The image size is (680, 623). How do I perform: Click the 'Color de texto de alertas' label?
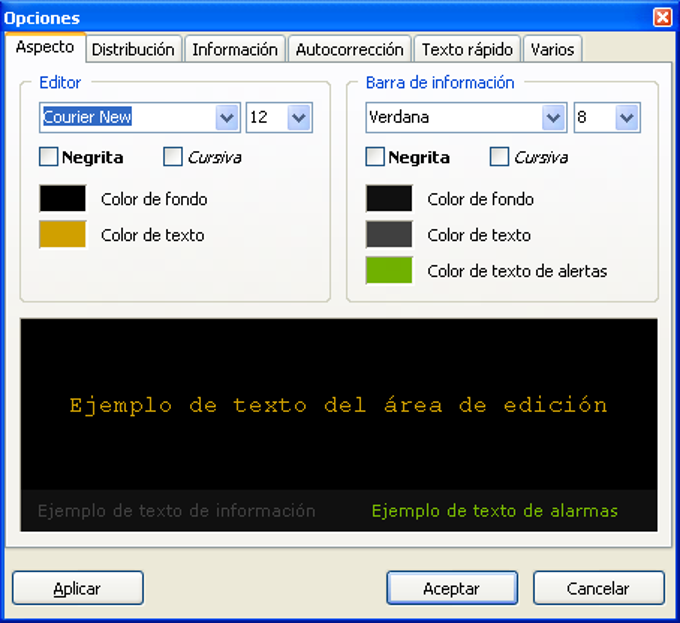coord(517,271)
